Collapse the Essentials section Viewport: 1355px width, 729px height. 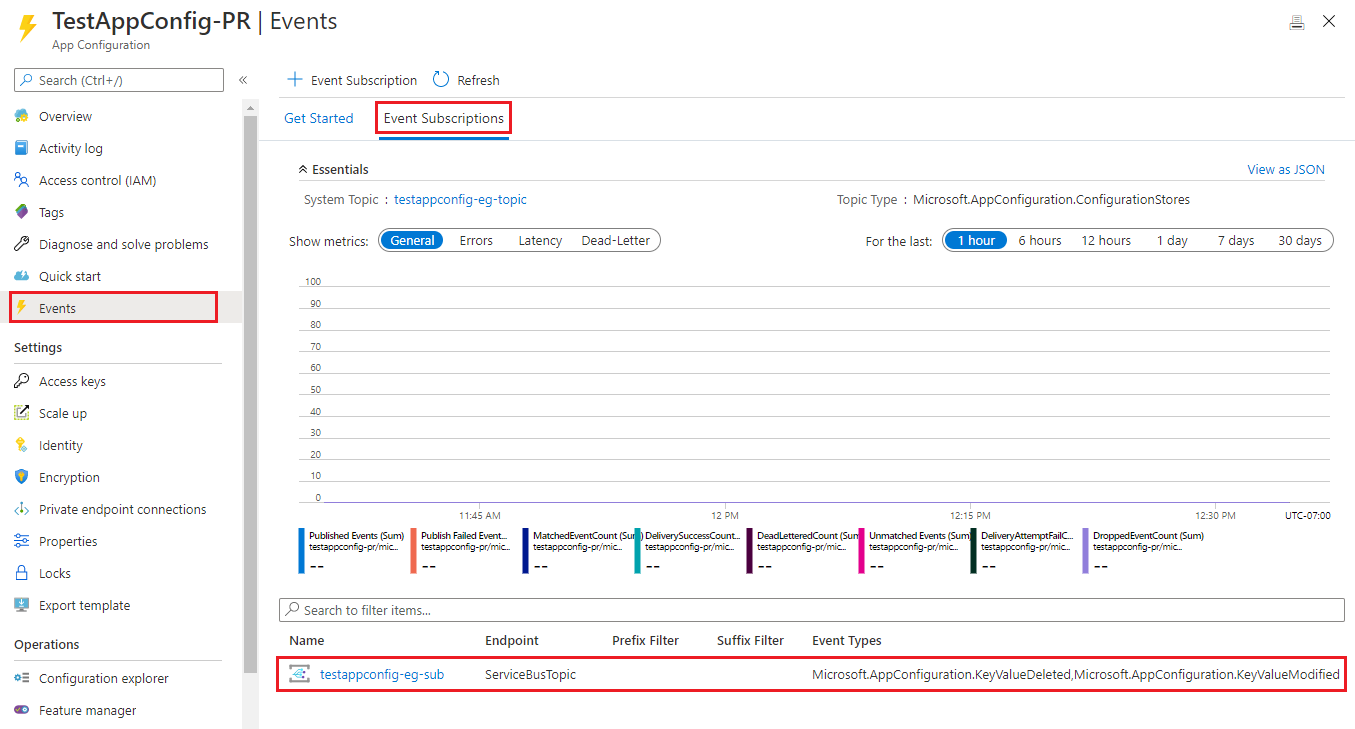pos(302,170)
